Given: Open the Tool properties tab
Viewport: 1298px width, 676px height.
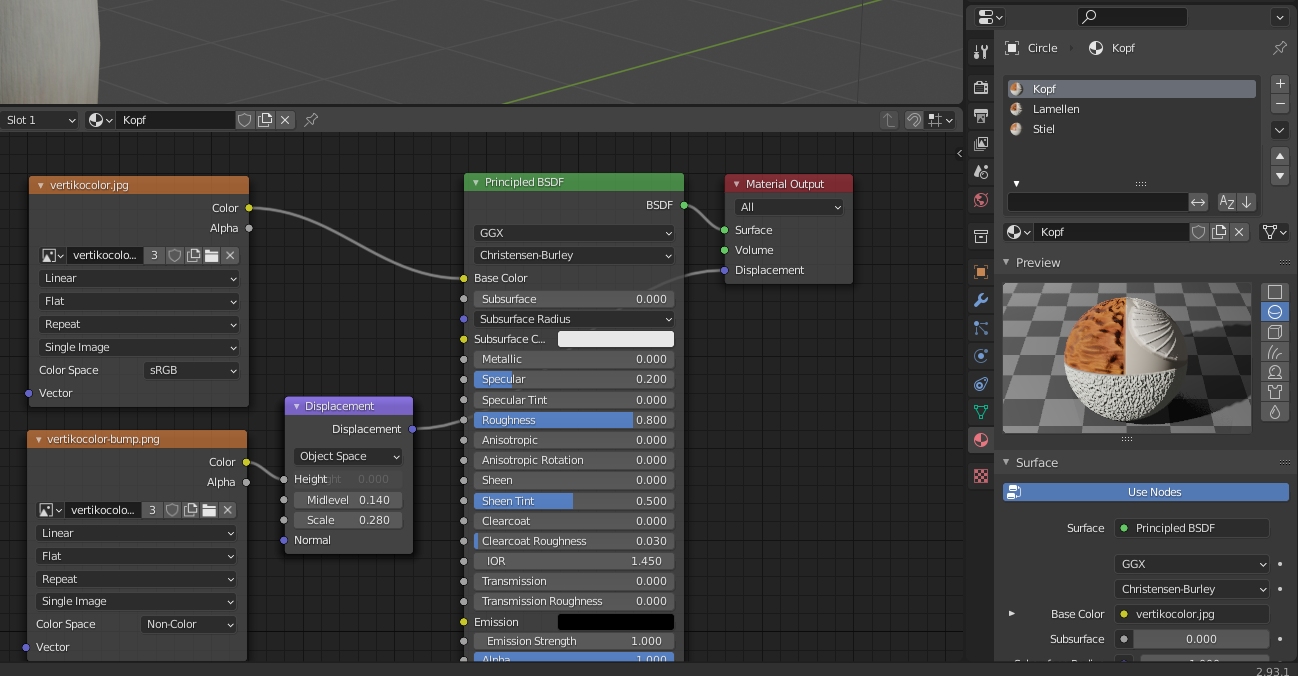Looking at the screenshot, I should pos(981,52).
